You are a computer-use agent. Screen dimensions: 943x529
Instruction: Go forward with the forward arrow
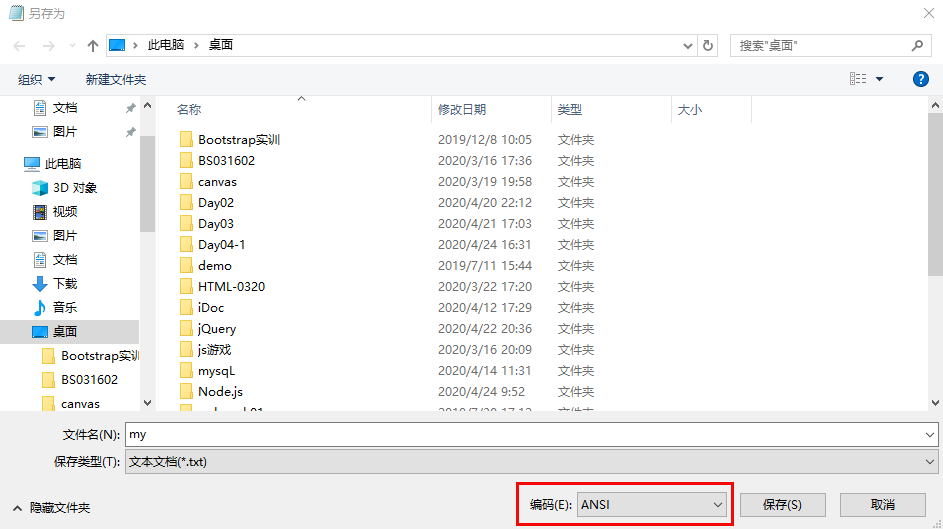49,46
